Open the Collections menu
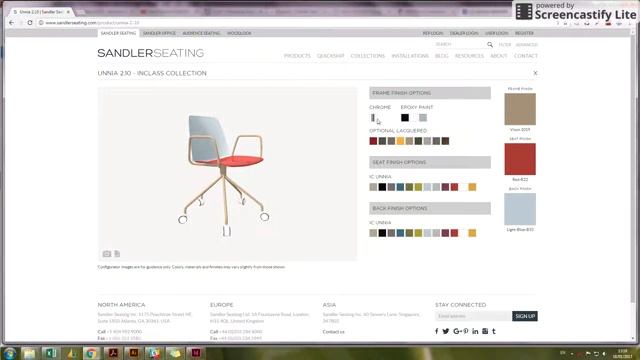 click(368, 56)
